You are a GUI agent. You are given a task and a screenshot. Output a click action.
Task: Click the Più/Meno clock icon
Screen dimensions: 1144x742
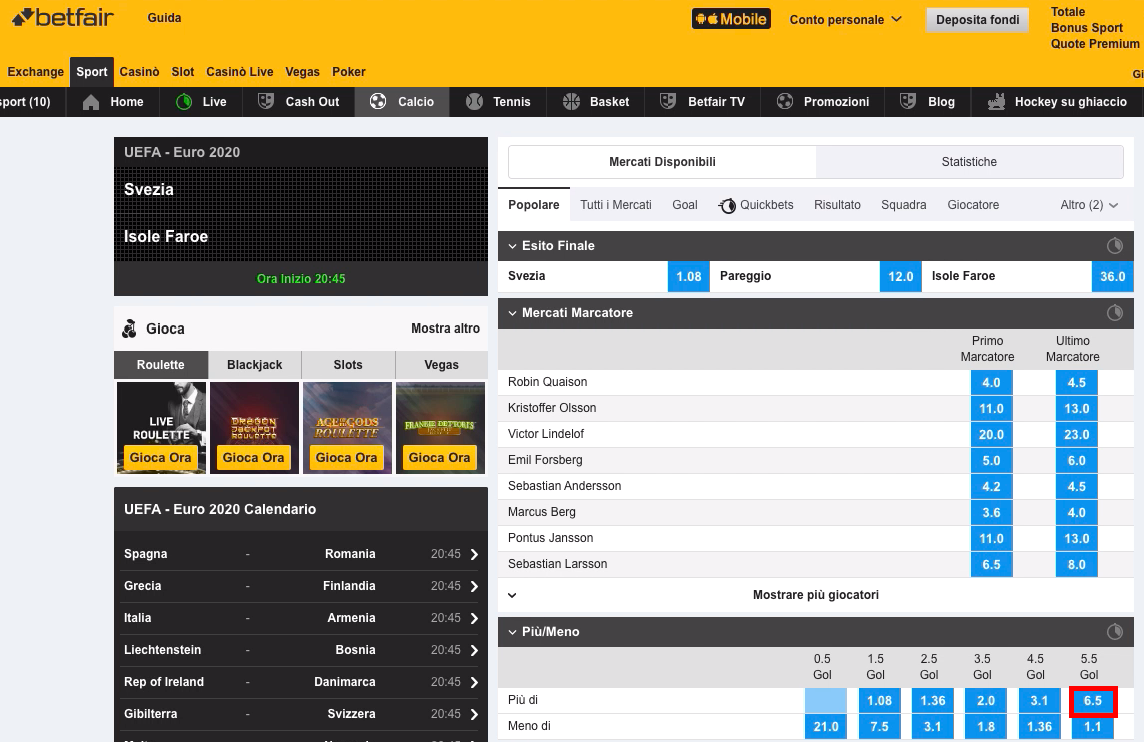point(1115,632)
